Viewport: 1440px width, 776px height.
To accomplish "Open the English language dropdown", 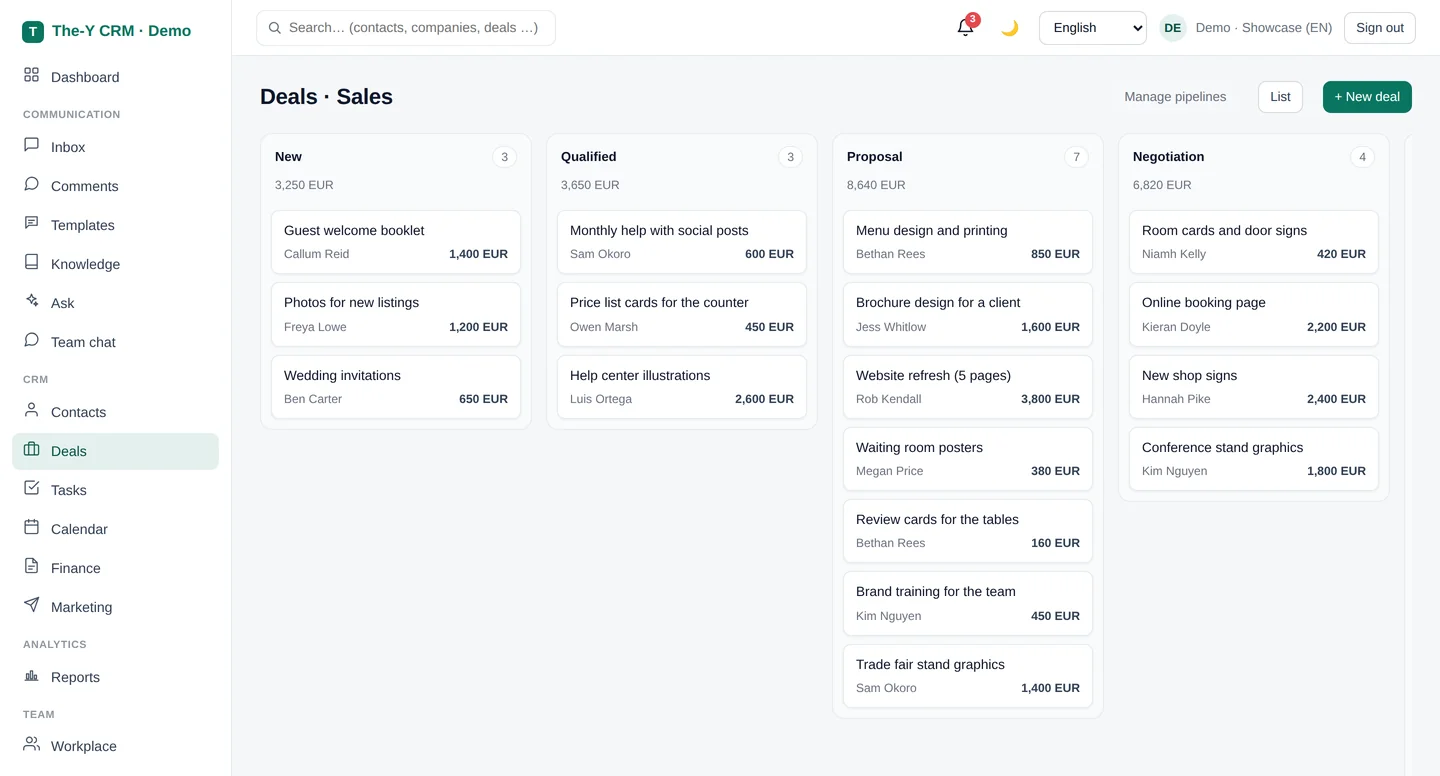I will point(1092,28).
